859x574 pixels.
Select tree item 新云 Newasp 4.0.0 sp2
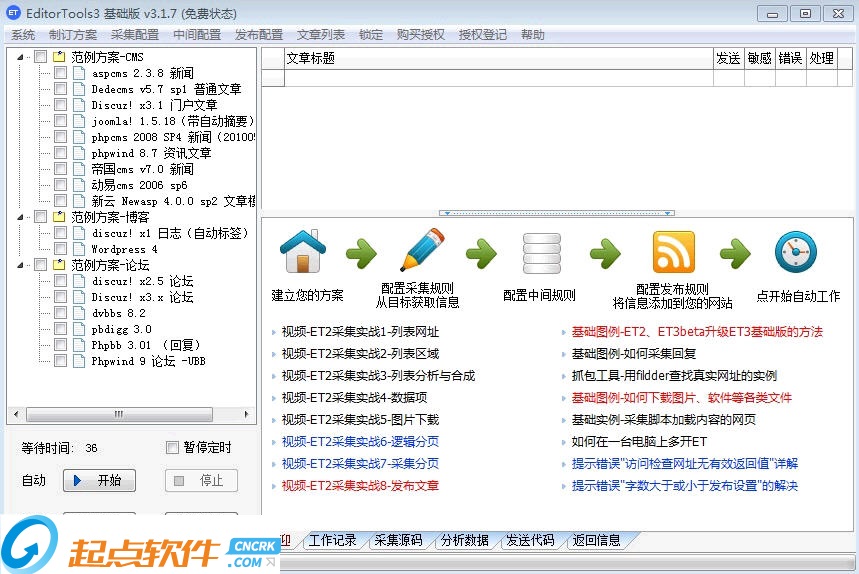[173, 201]
